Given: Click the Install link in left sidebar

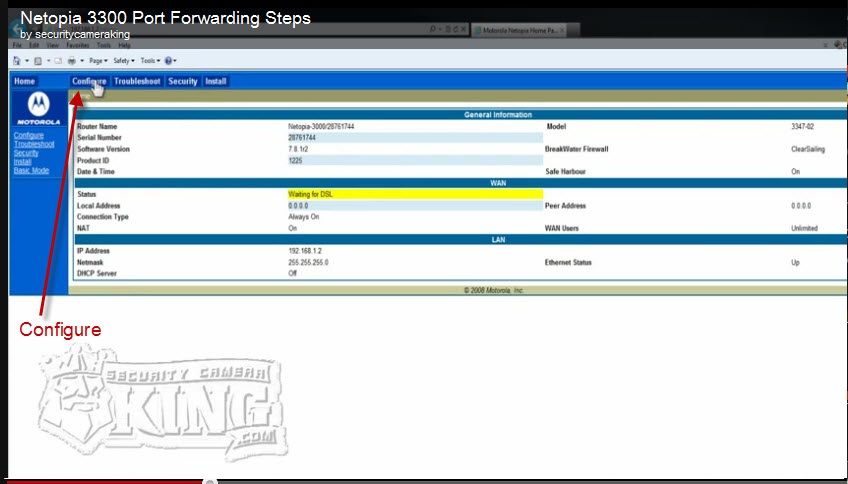Looking at the screenshot, I should [x=22, y=162].
